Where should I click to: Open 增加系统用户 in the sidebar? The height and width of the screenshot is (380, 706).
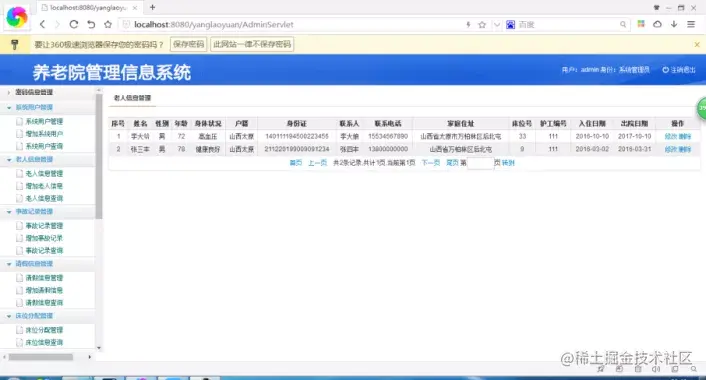(44, 134)
